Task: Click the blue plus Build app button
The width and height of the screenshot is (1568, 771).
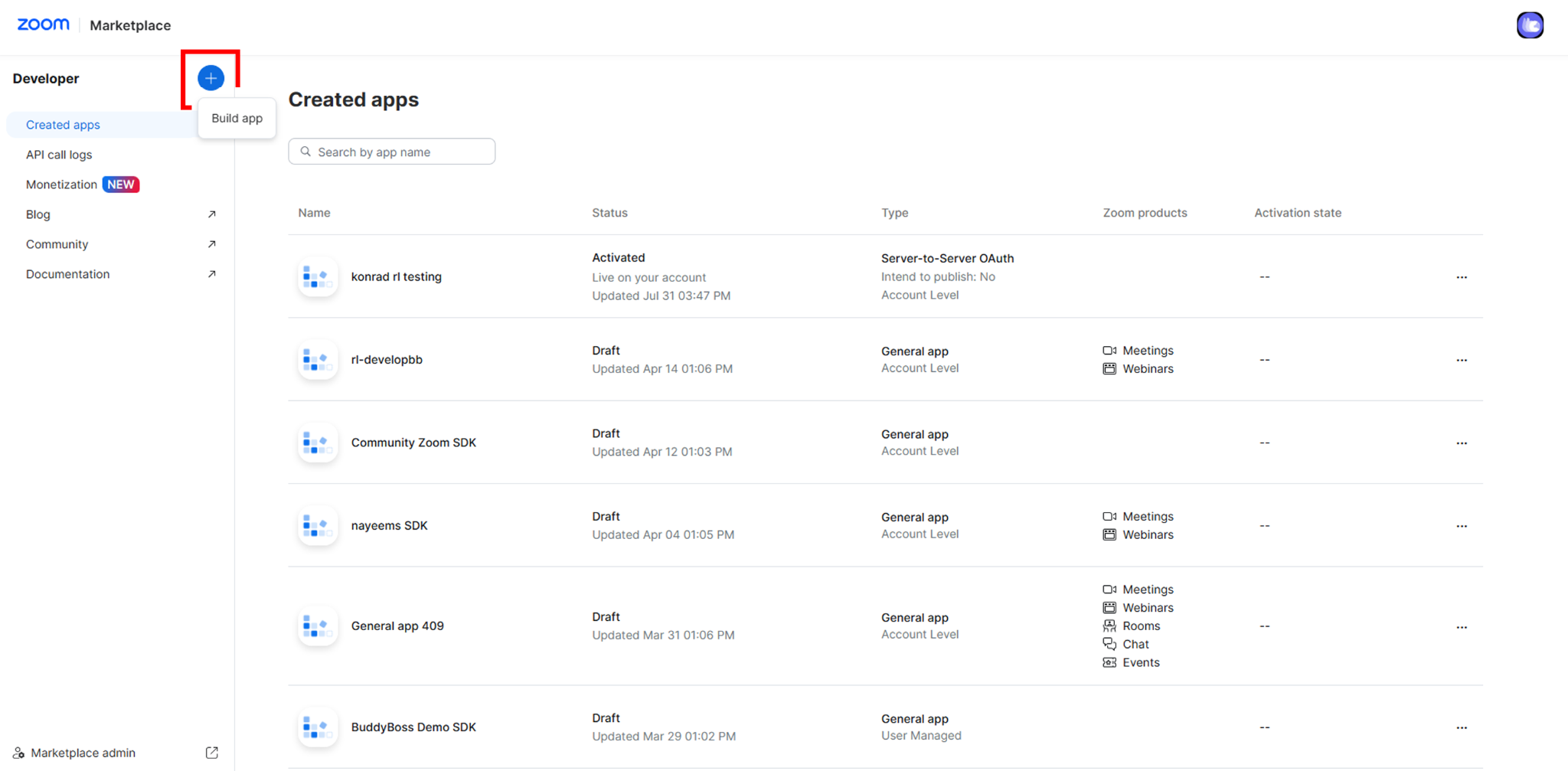Action: (211, 78)
